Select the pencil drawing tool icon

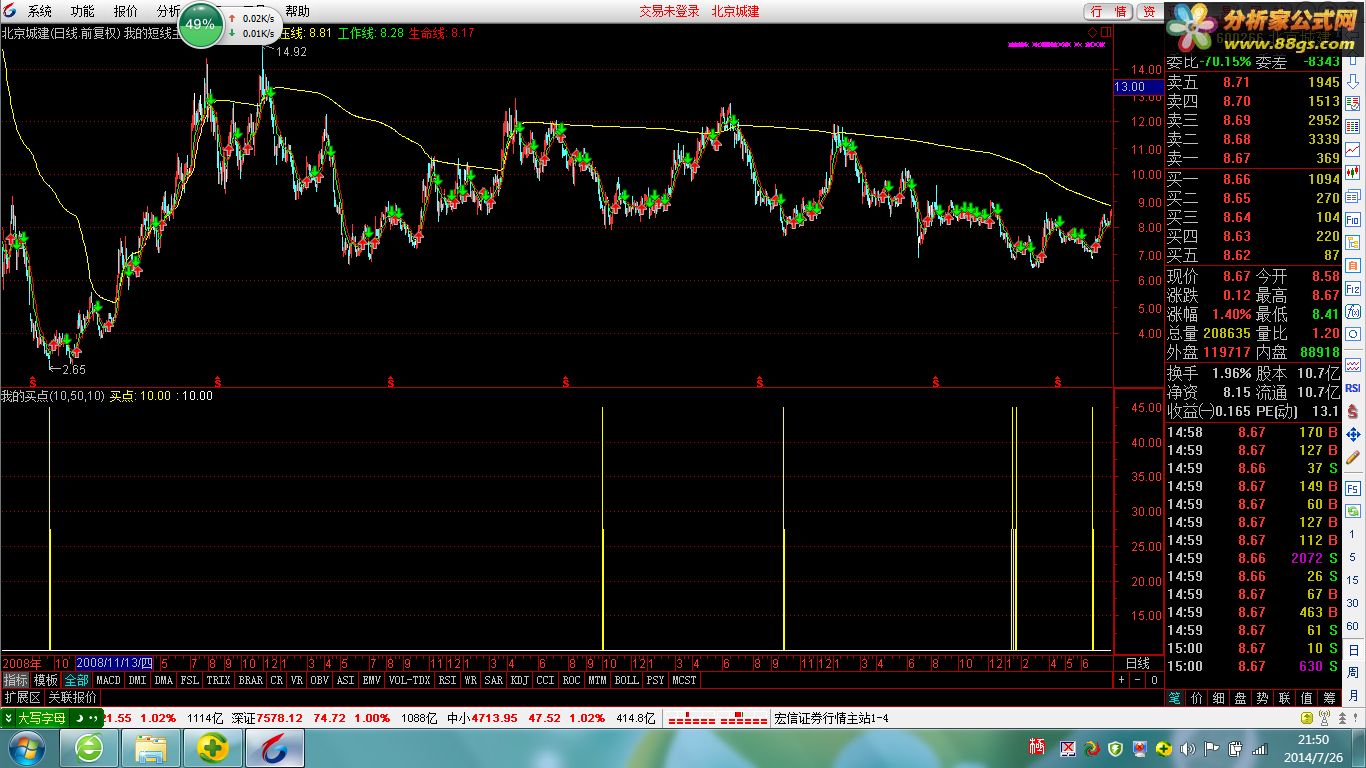pyautogui.click(x=1353, y=457)
